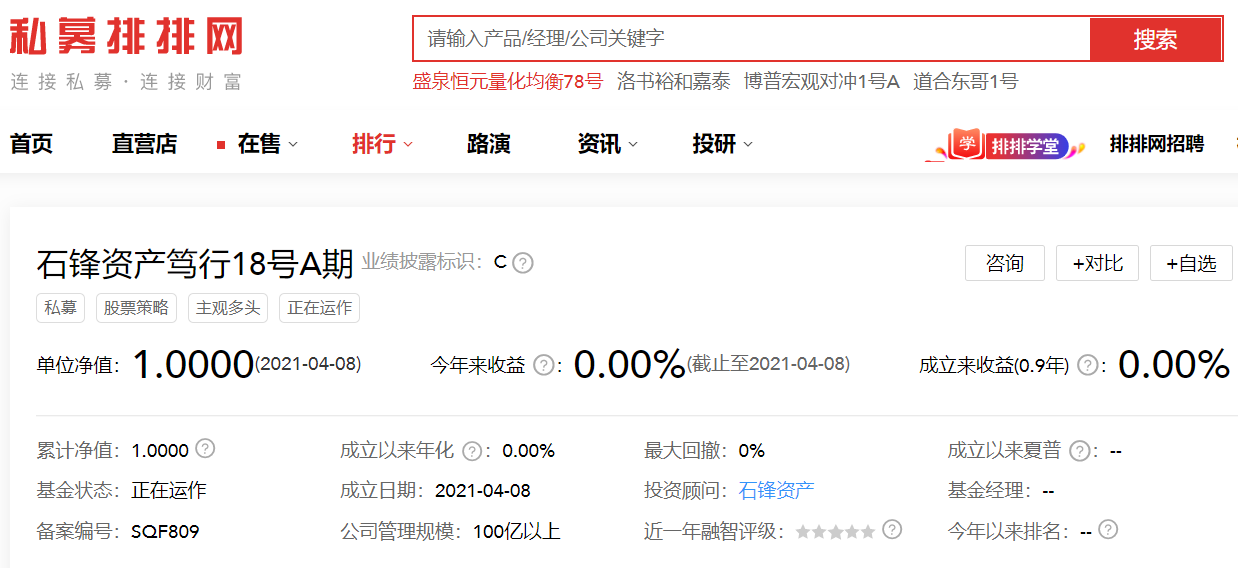Open the 直营店 nav item
The height and width of the screenshot is (568, 1238).
(144, 144)
